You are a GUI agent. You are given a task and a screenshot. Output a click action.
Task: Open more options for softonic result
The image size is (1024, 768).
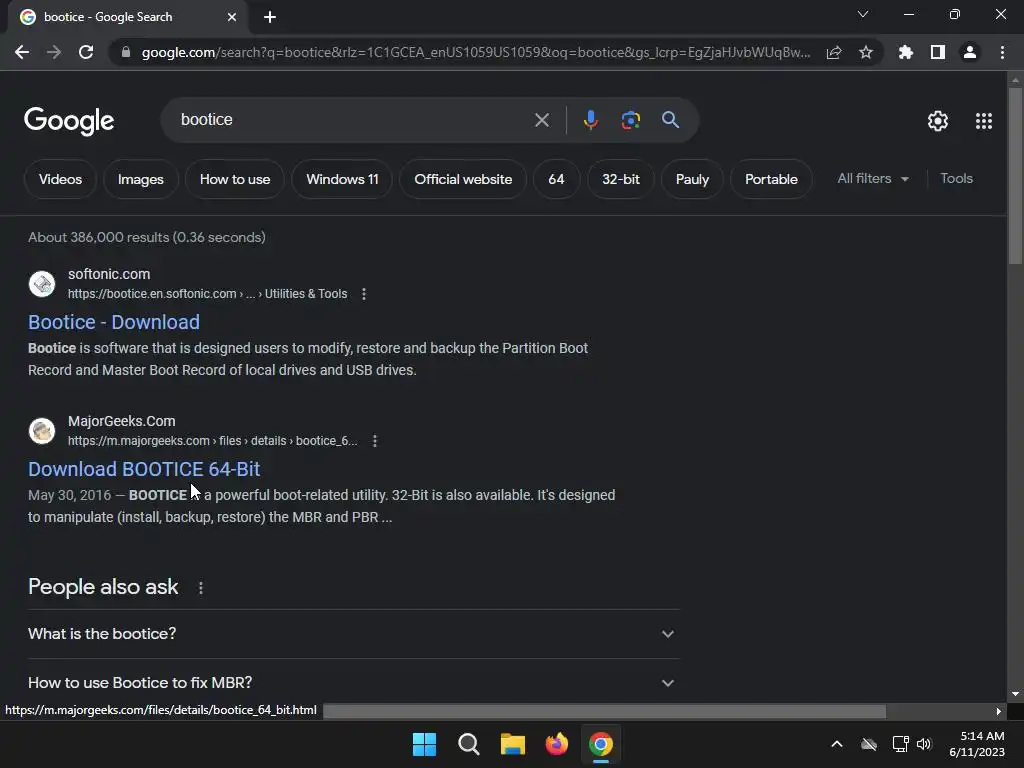click(364, 294)
